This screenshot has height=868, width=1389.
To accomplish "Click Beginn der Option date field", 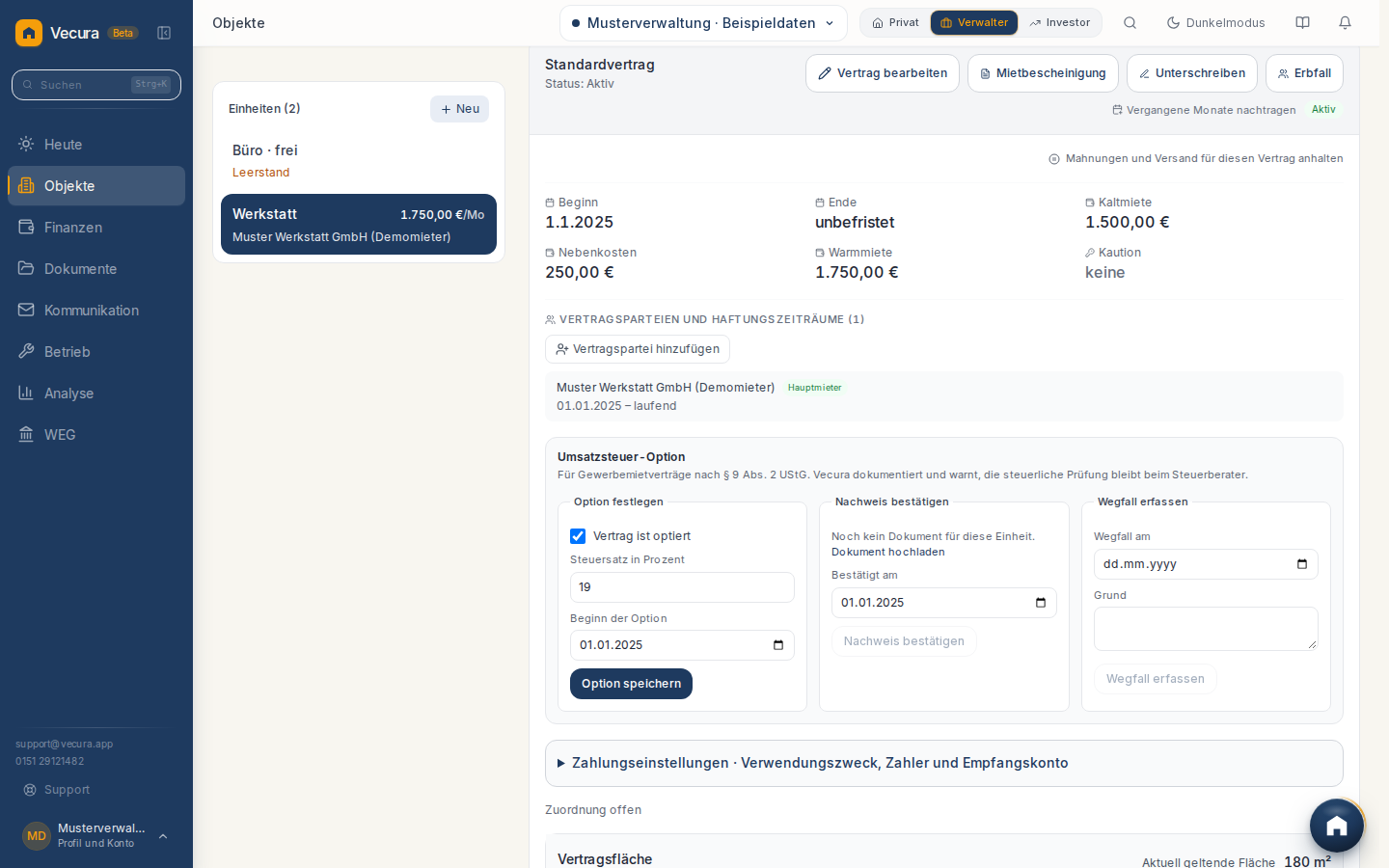I will point(682,645).
